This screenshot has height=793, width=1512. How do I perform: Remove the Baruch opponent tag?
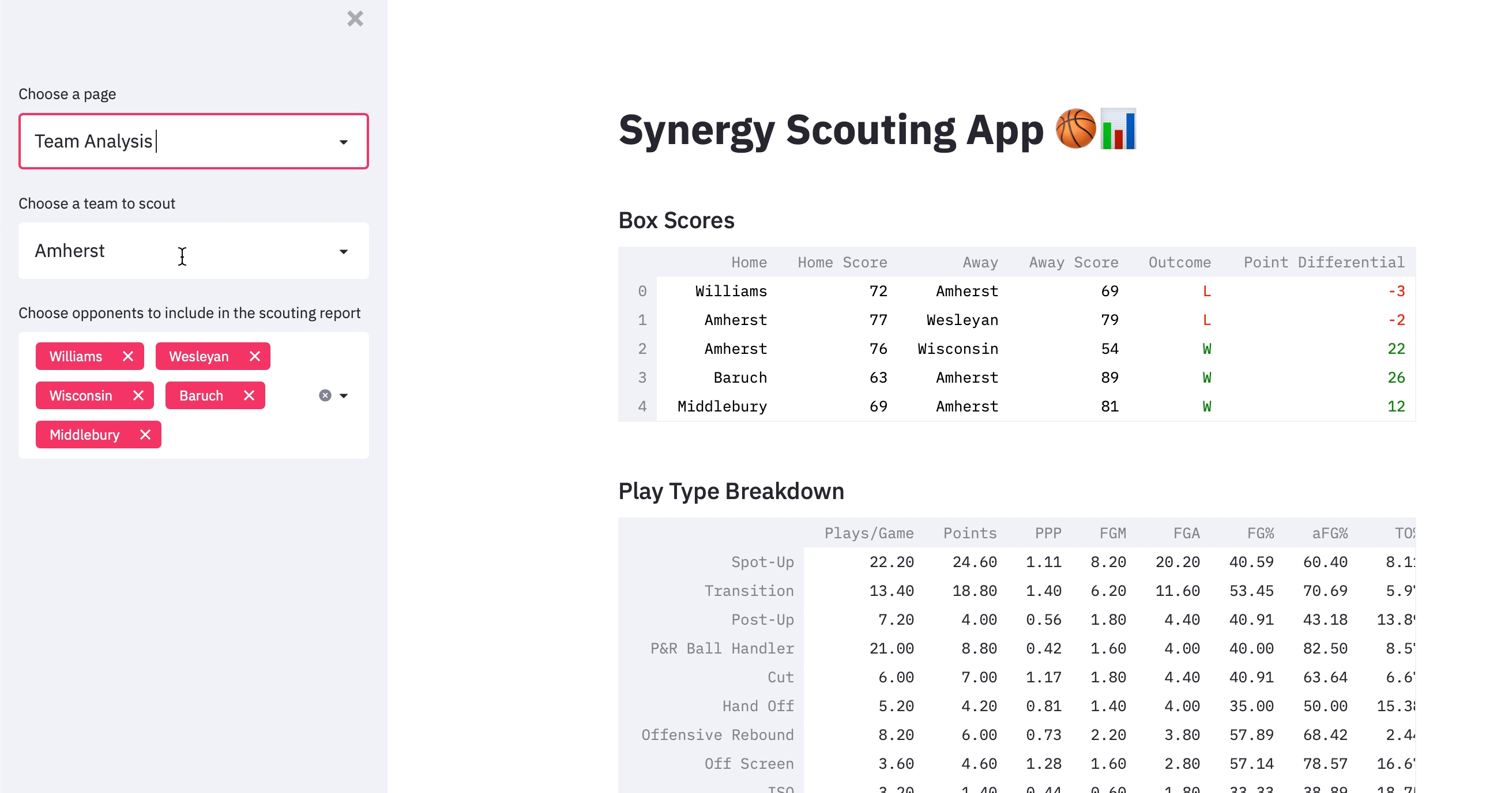point(250,395)
